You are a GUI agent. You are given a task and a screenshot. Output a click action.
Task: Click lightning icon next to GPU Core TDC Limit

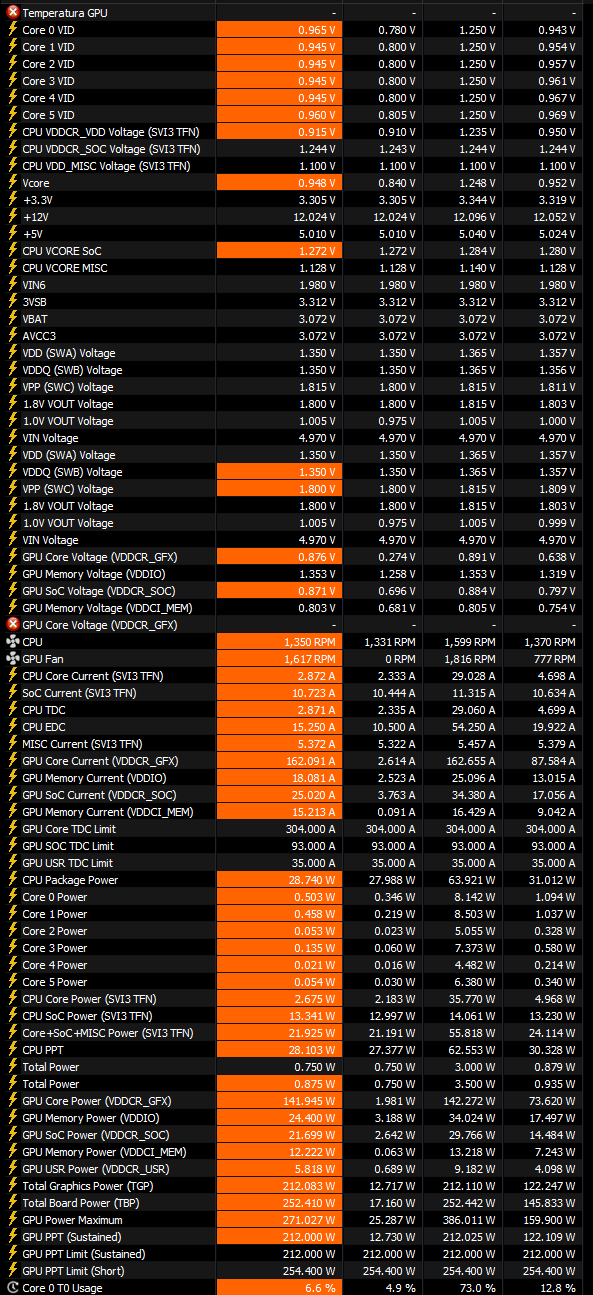(x=13, y=829)
